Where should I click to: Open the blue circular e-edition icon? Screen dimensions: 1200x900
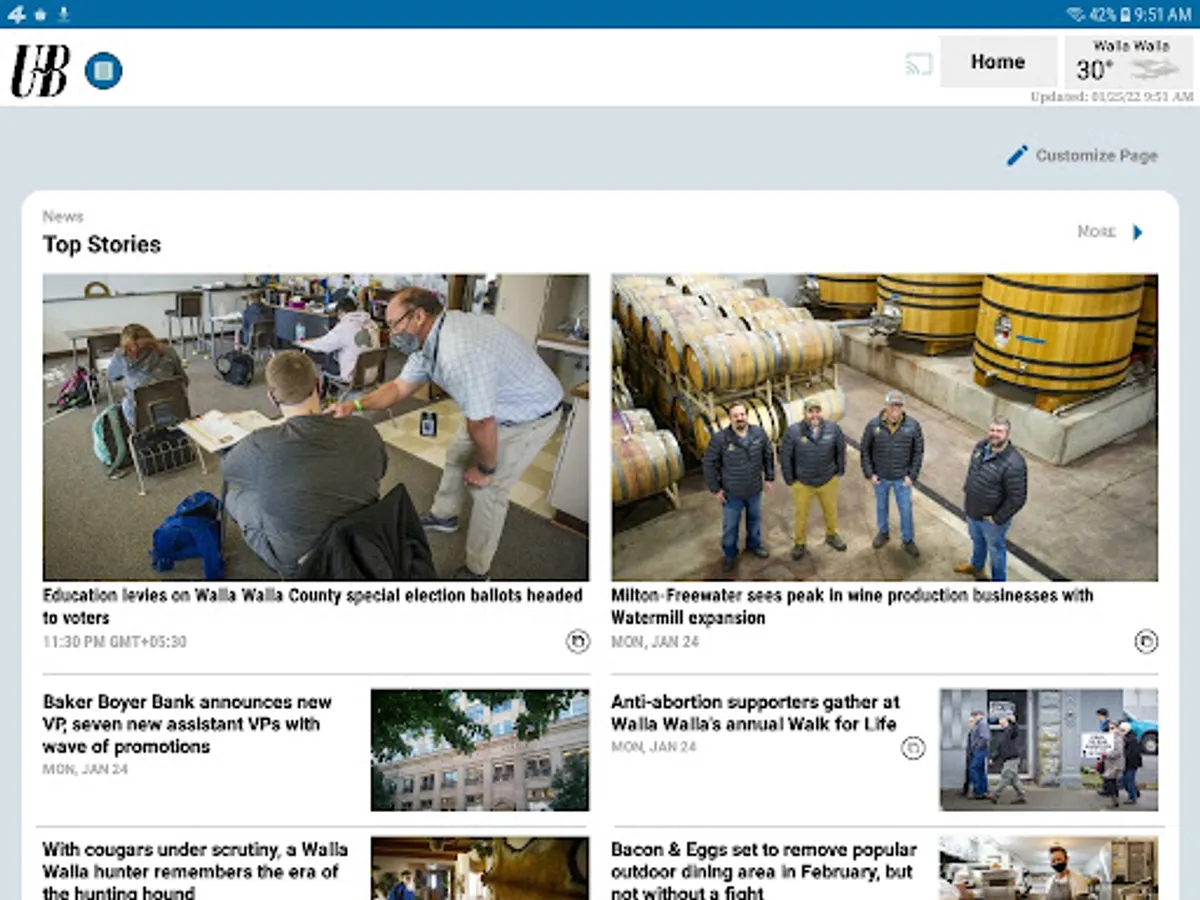point(103,71)
